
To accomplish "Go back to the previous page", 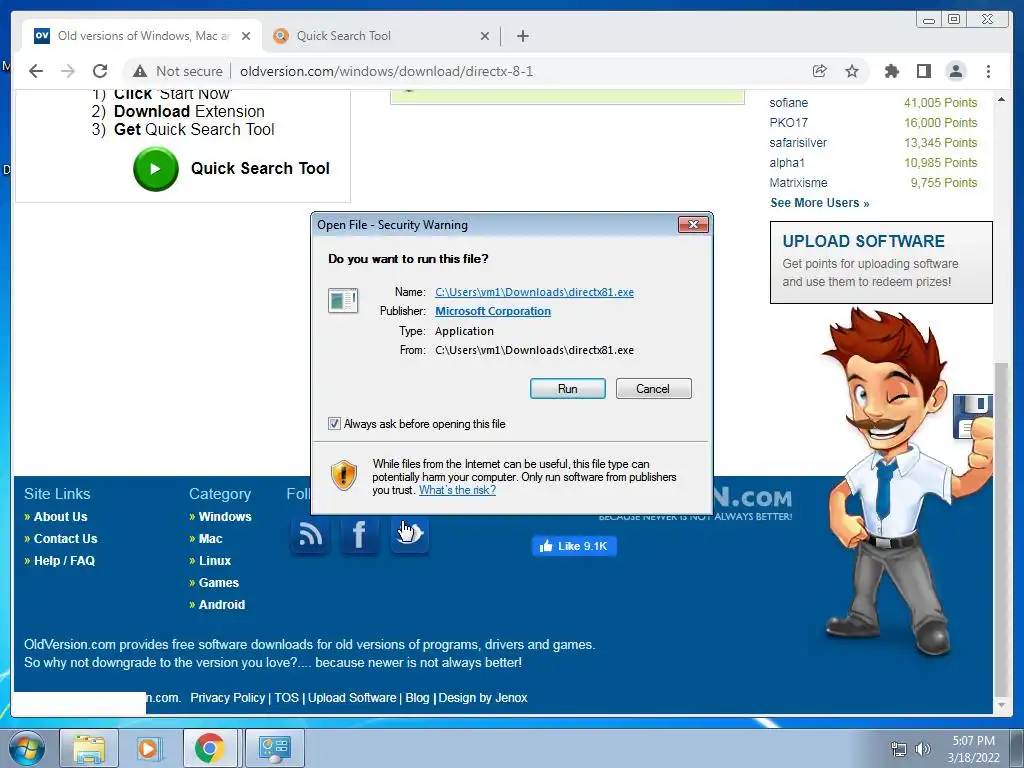I will pyautogui.click(x=36, y=71).
